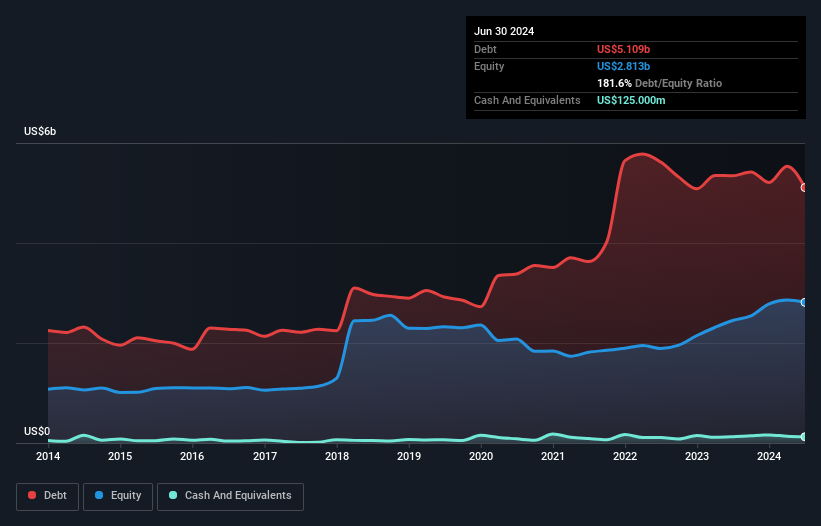Click the US$5.109b debt value
Viewport: 821px width, 526px height.
[x=623, y=49]
